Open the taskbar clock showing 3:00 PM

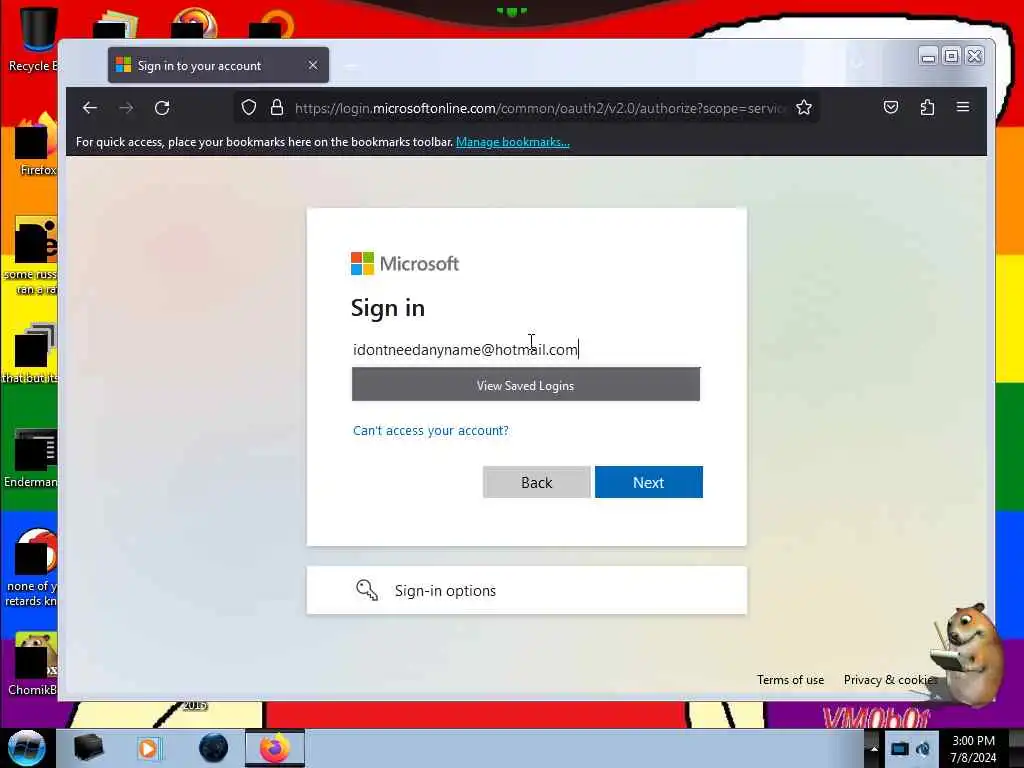pyautogui.click(x=973, y=748)
